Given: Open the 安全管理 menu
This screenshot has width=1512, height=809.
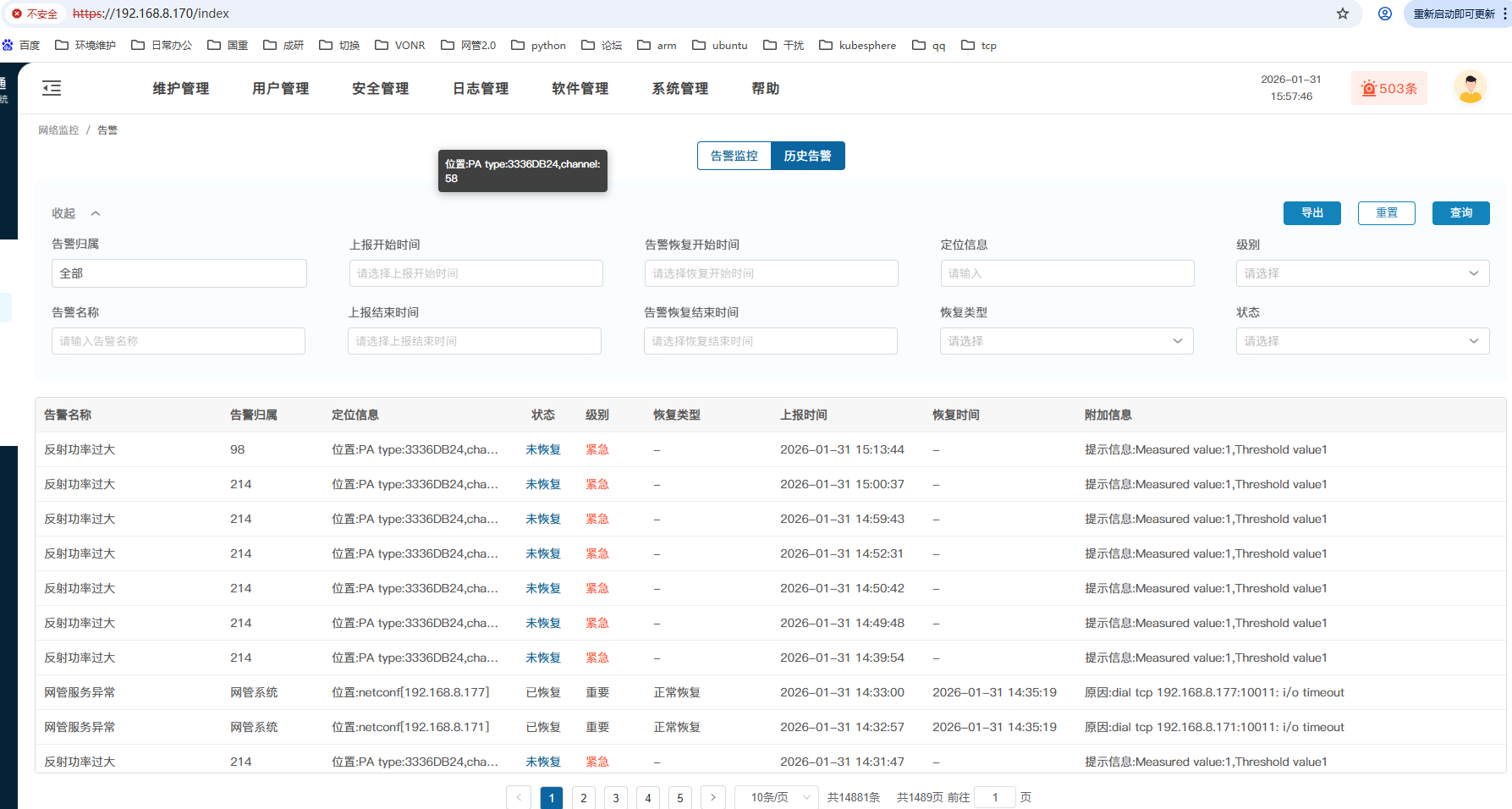Looking at the screenshot, I should point(380,88).
